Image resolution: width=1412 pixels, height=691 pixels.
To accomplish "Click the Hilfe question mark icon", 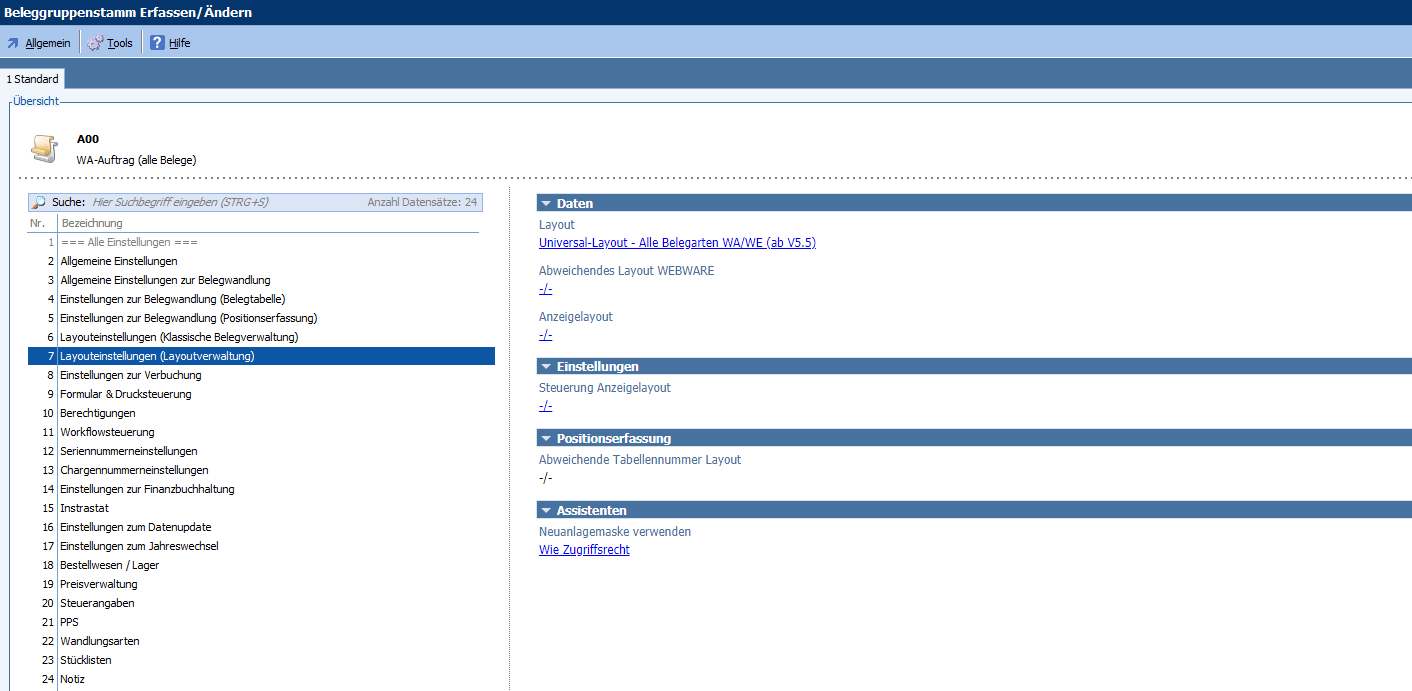I will click(x=157, y=43).
